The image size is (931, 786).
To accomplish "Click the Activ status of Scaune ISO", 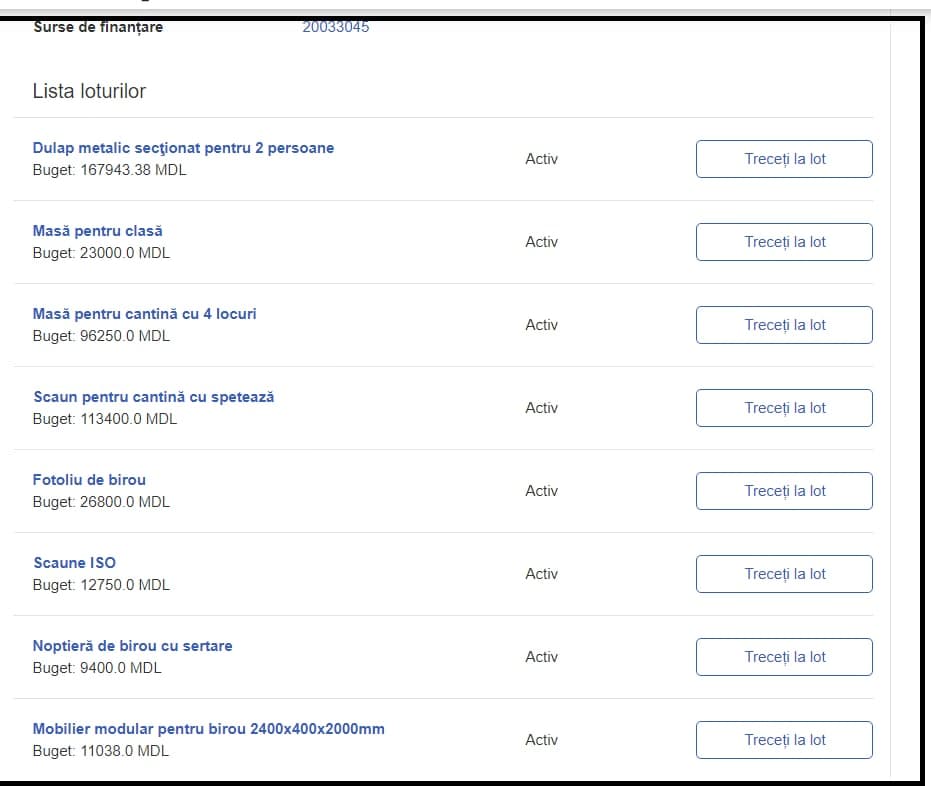I will point(541,574).
